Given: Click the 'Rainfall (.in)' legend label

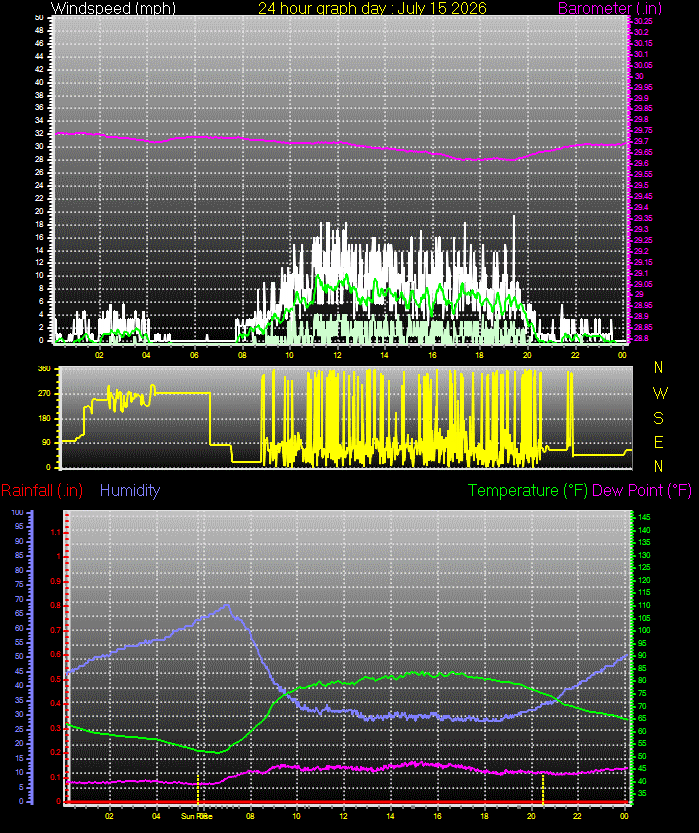Looking at the screenshot, I should click(x=42, y=490).
